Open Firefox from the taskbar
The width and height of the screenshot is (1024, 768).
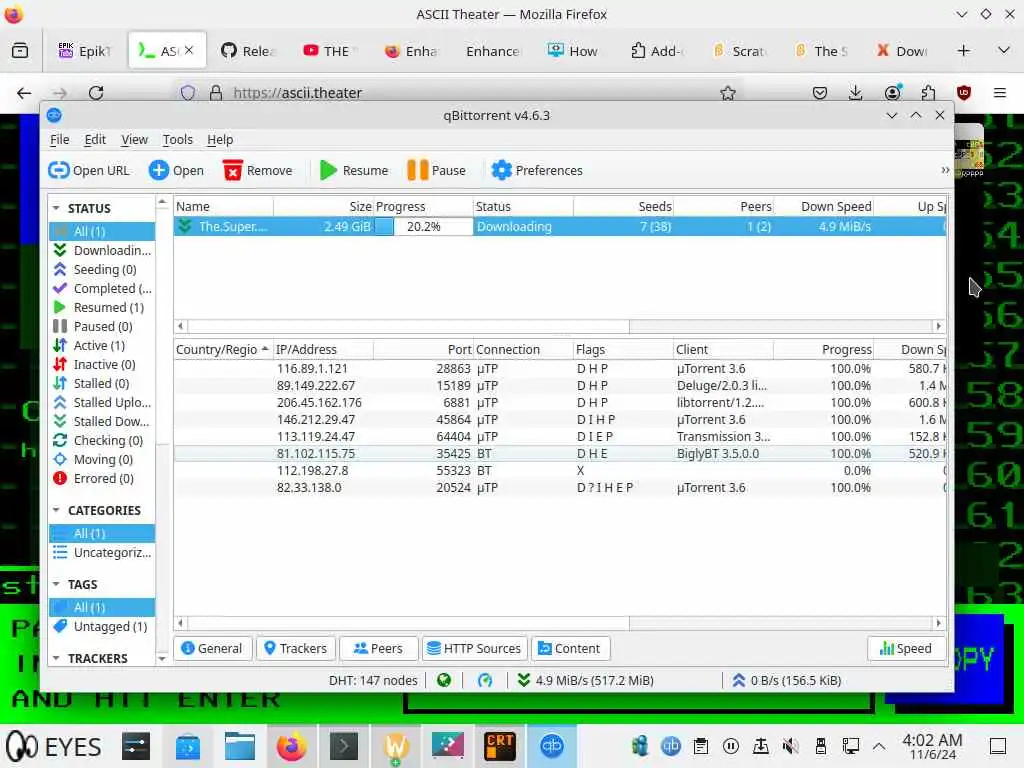[291, 746]
